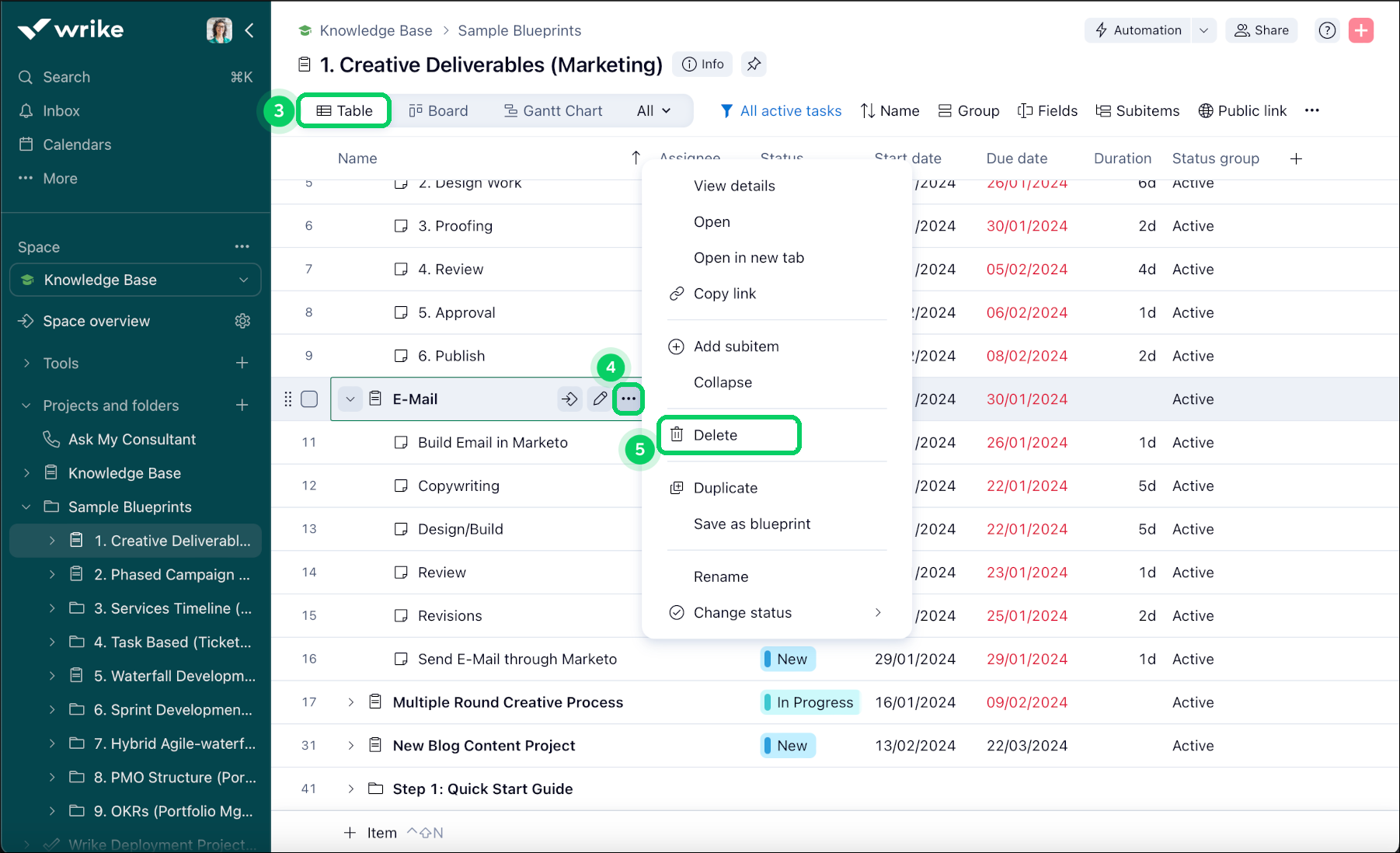Open the three-dot menu on E-Mail row
This screenshot has width=1400, height=853.
[628, 399]
